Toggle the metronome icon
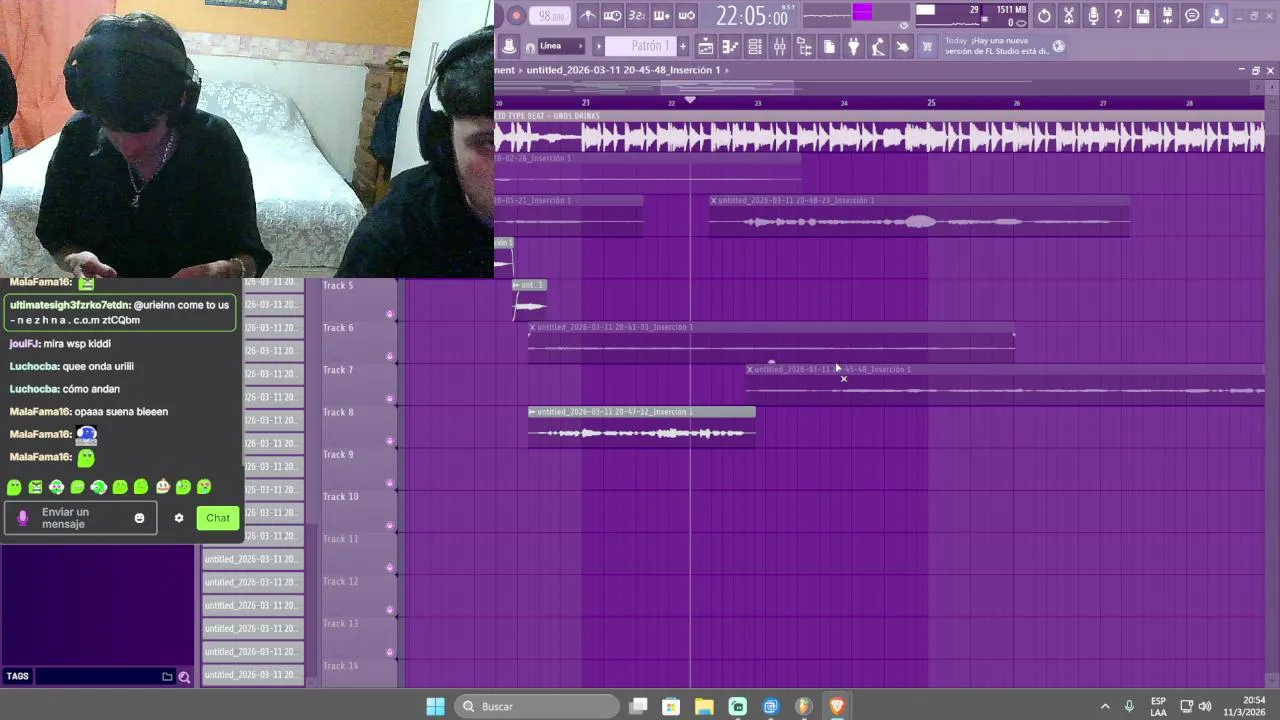Image resolution: width=1280 pixels, height=720 pixels. pos(588,15)
